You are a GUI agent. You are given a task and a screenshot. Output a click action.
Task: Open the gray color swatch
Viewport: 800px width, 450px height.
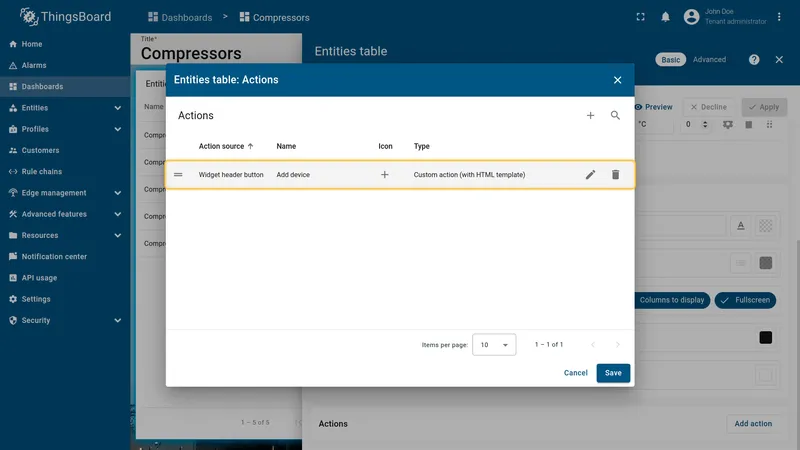pos(765,263)
